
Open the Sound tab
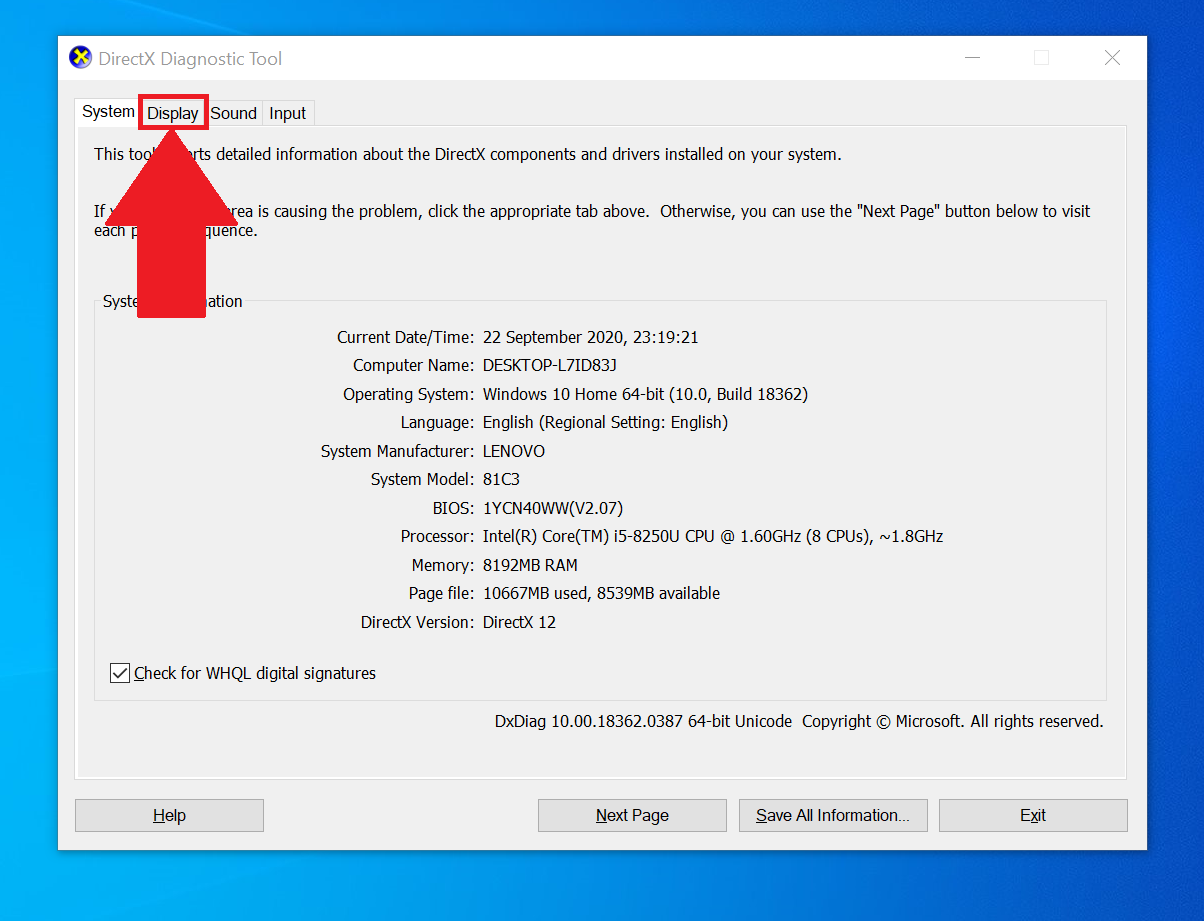pyautogui.click(x=233, y=113)
